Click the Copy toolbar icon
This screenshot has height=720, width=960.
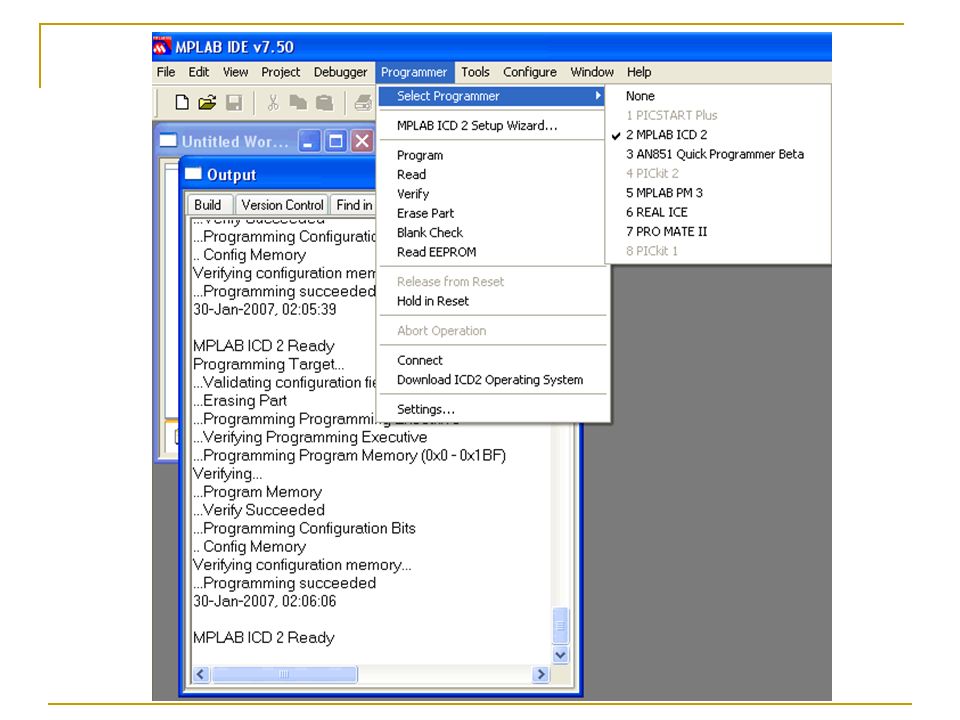(298, 102)
